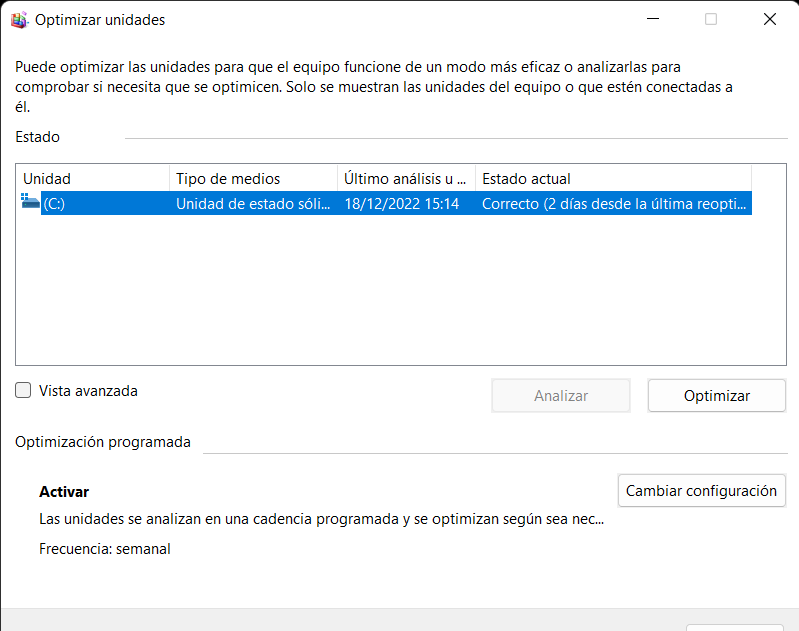Minimize the Optimizar unidades window

(653, 19)
